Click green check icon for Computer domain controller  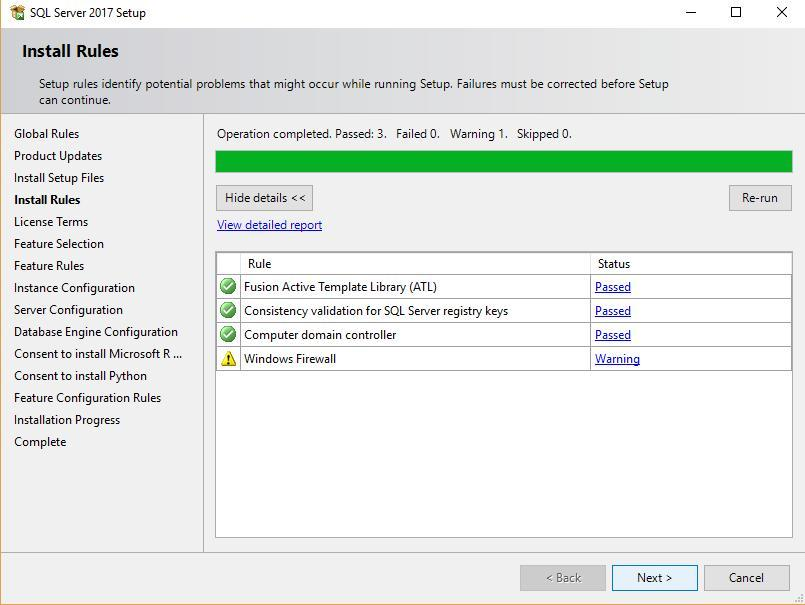pyautogui.click(x=228, y=334)
